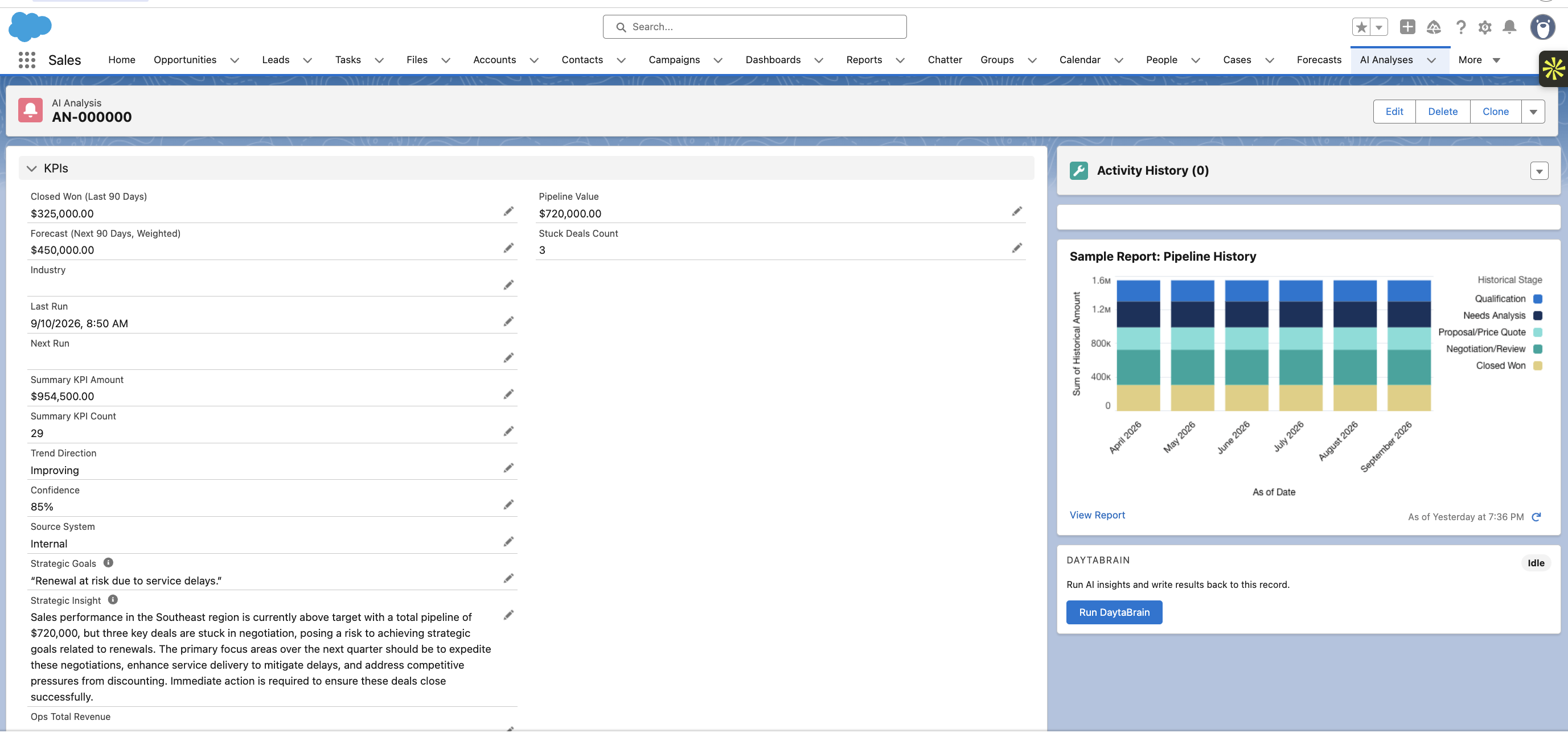Edit Trend Direction pencil icon

pyautogui.click(x=508, y=468)
